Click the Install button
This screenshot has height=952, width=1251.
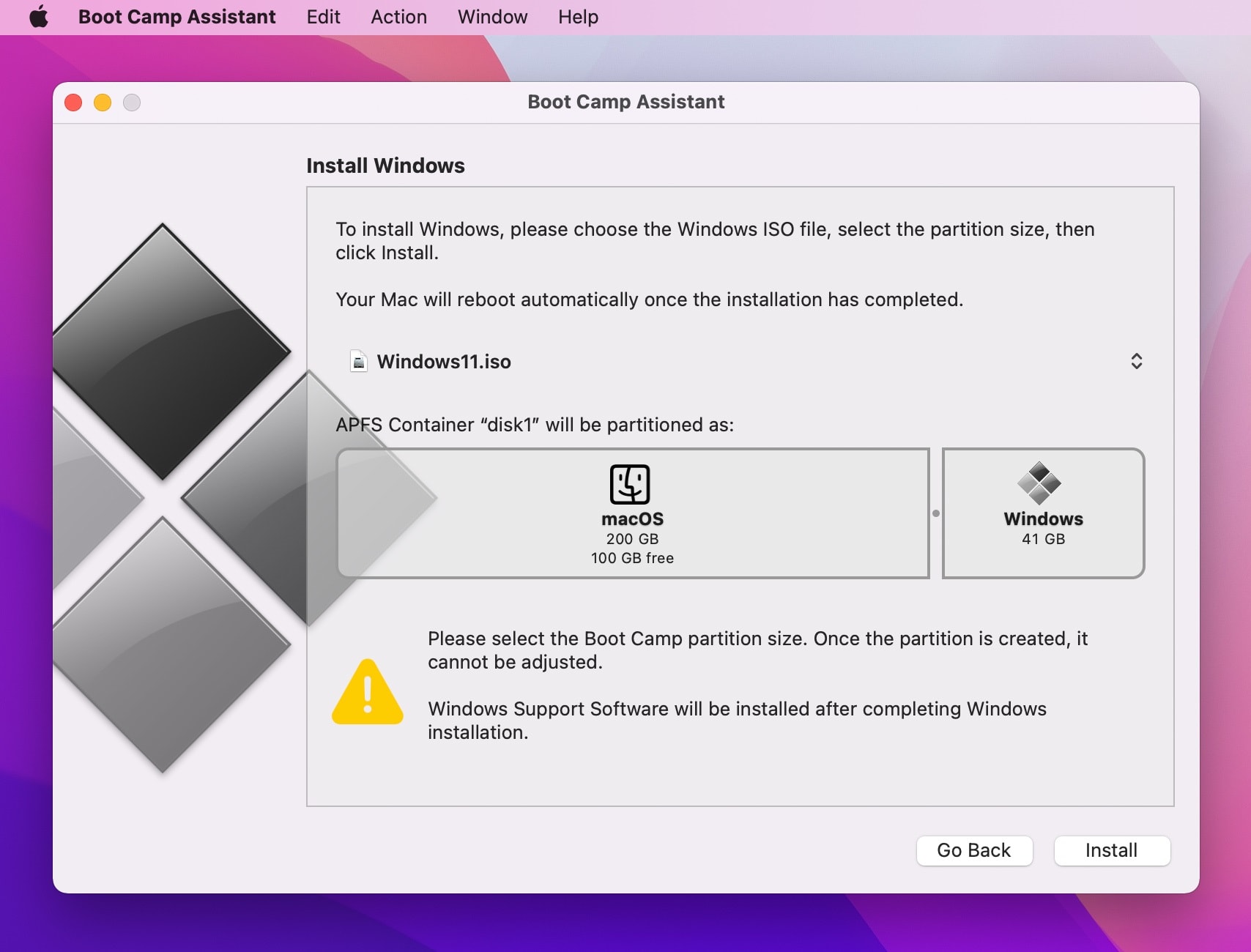pyautogui.click(x=1111, y=850)
